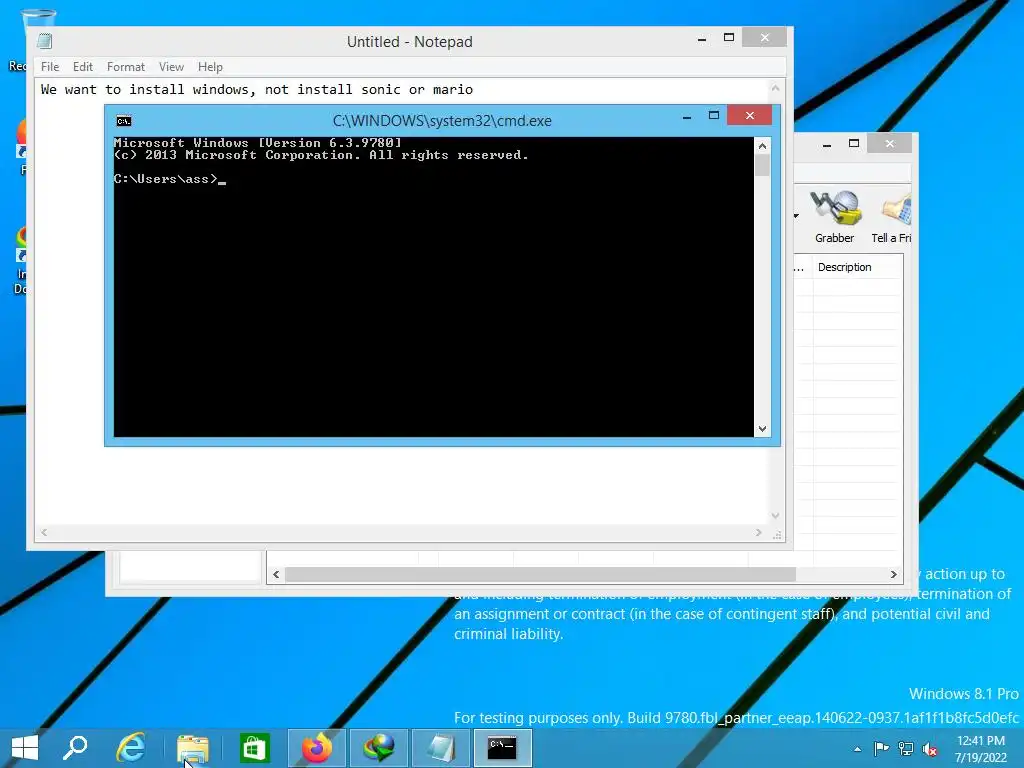The image size is (1024, 768).
Task: Click the cmd scrollbar down arrow
Action: tap(762, 429)
